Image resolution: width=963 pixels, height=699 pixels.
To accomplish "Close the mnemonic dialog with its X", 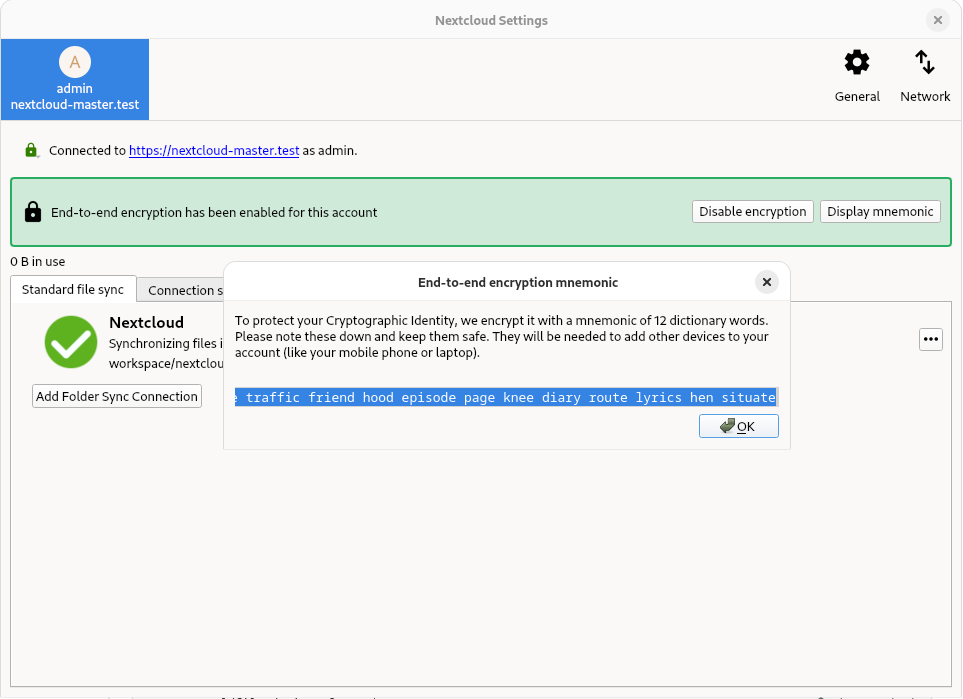I will click(767, 282).
